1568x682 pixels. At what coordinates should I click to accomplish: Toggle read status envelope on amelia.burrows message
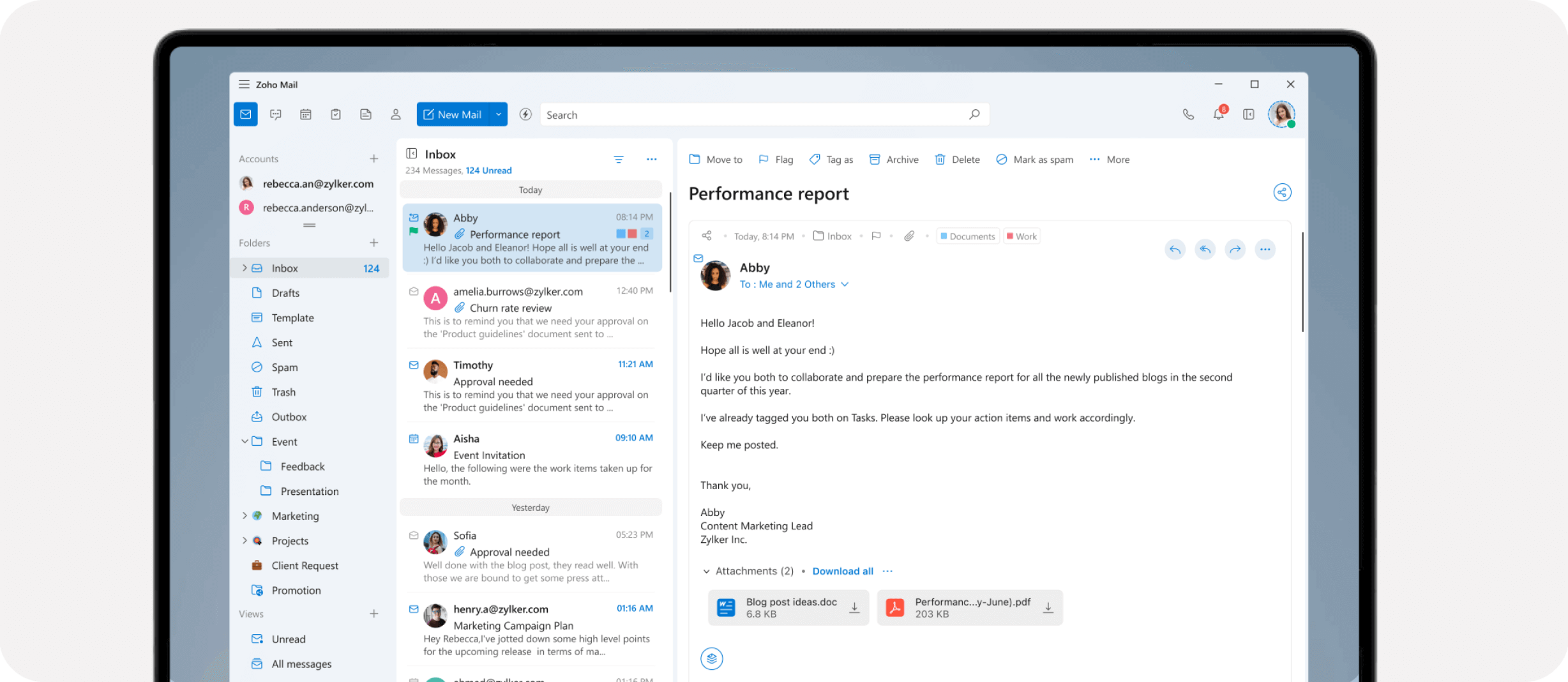coord(414,292)
